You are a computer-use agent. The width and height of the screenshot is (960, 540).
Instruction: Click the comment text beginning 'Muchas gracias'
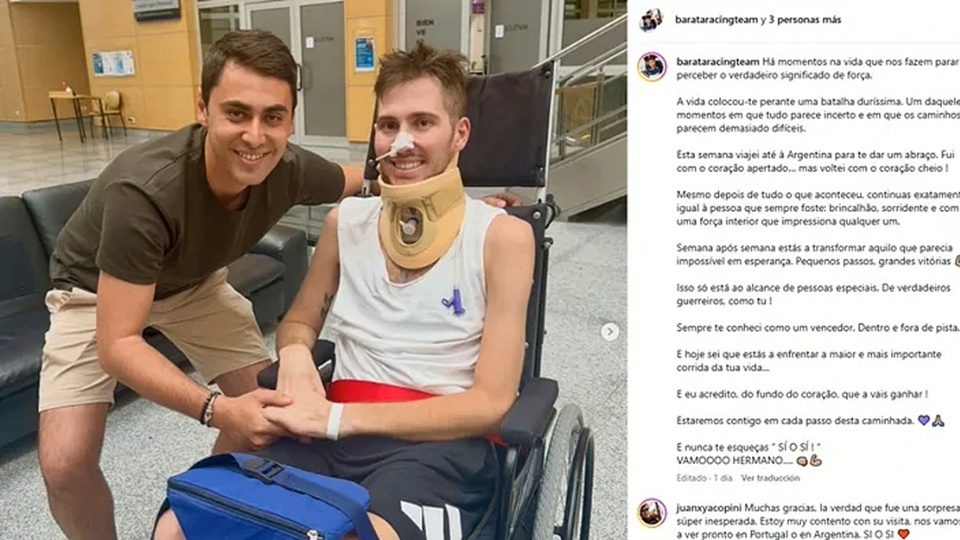click(818, 521)
